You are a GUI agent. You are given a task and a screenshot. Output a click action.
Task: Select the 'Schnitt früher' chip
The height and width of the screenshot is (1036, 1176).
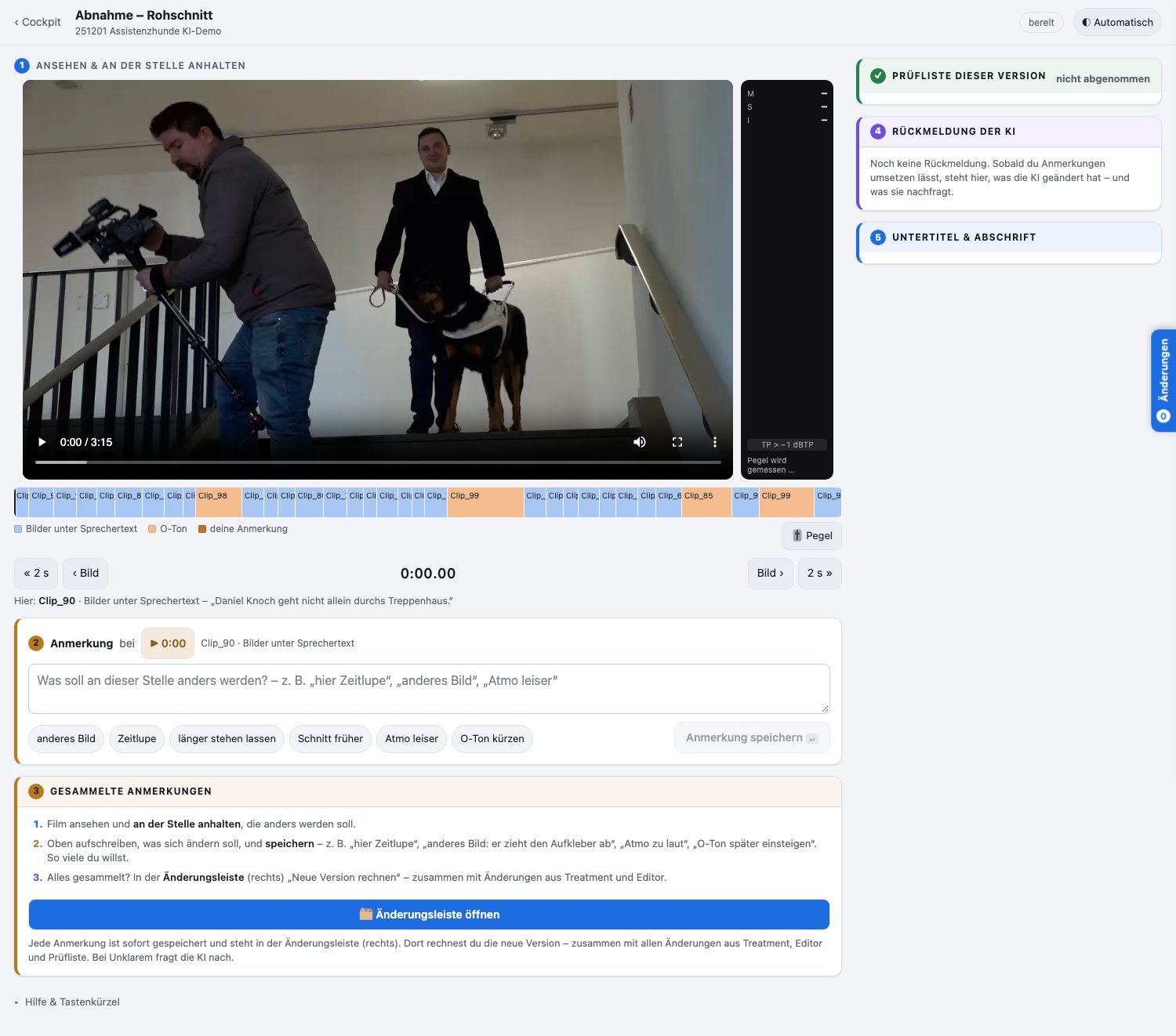(x=330, y=739)
